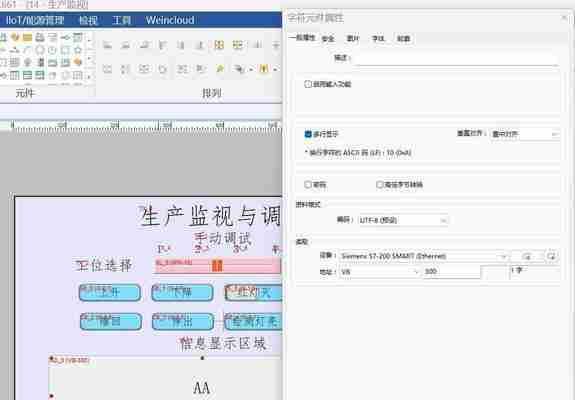This screenshot has height=400, width=575.
Task: Click the horizontal ruler above the canvas
Action: [x=141, y=126]
